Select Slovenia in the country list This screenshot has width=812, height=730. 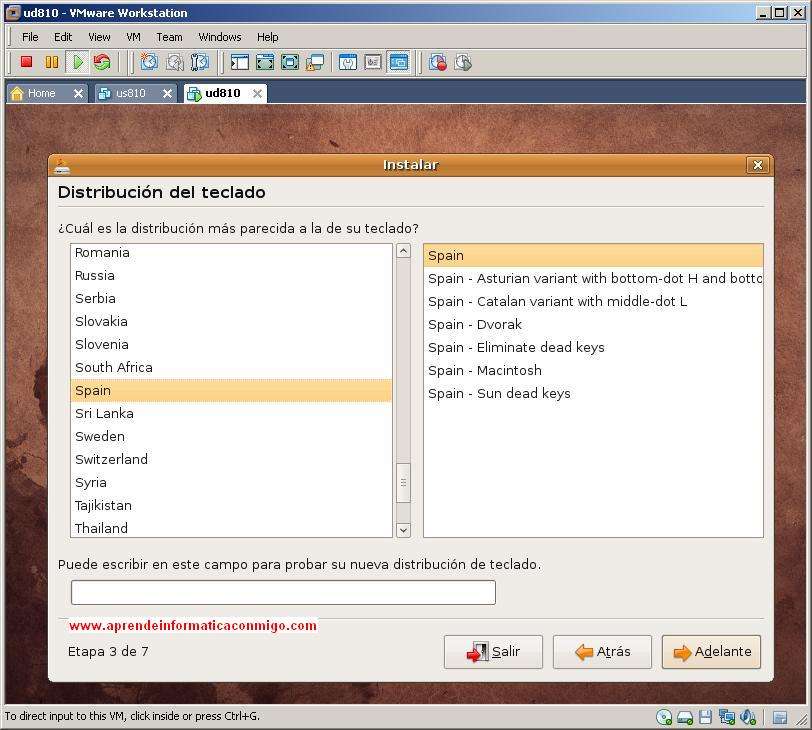pyautogui.click(x=231, y=344)
